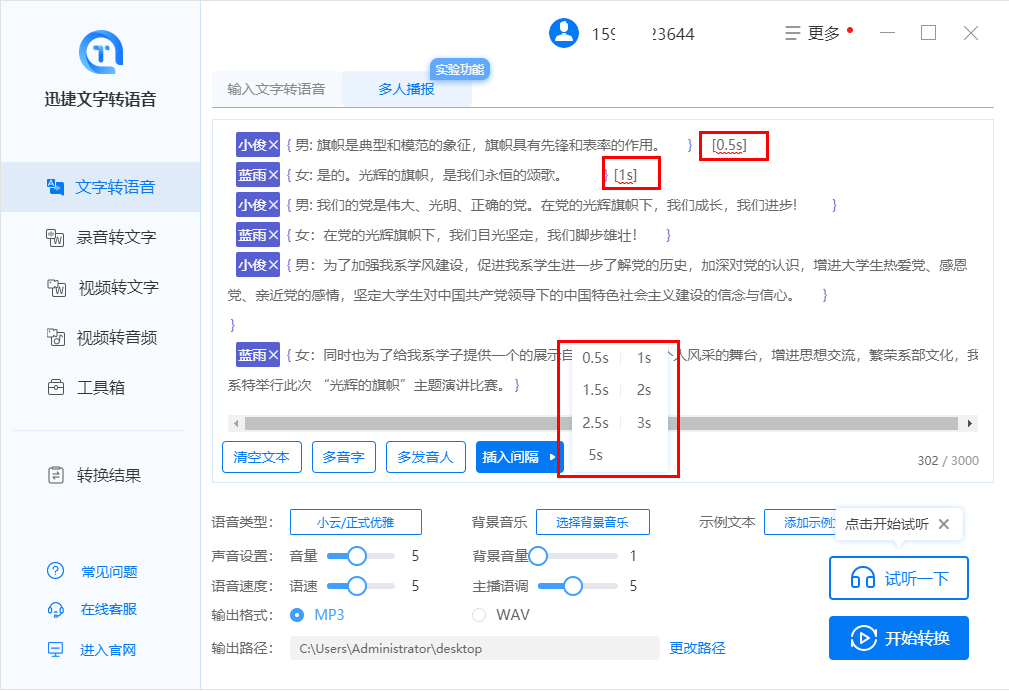1009x691 pixels.
Task: Open 在线客服 online support
Action: tap(108, 609)
